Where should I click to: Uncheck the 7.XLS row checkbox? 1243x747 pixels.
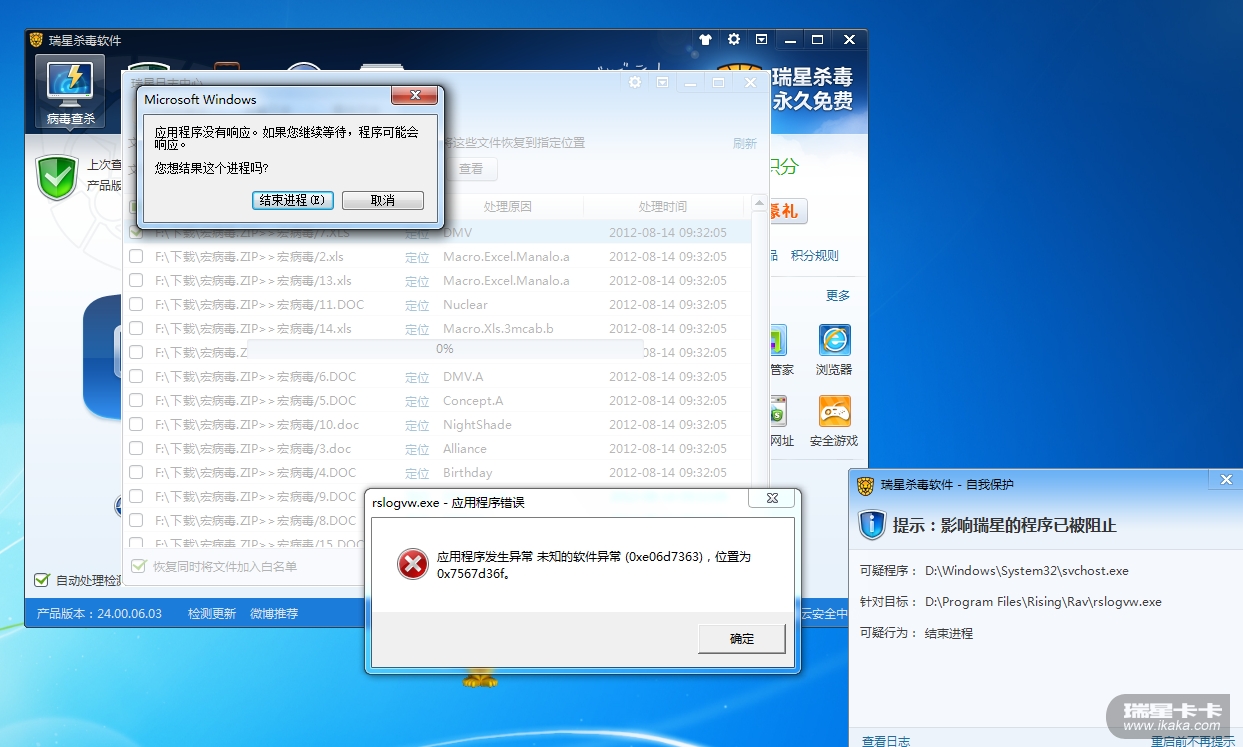click(x=136, y=232)
